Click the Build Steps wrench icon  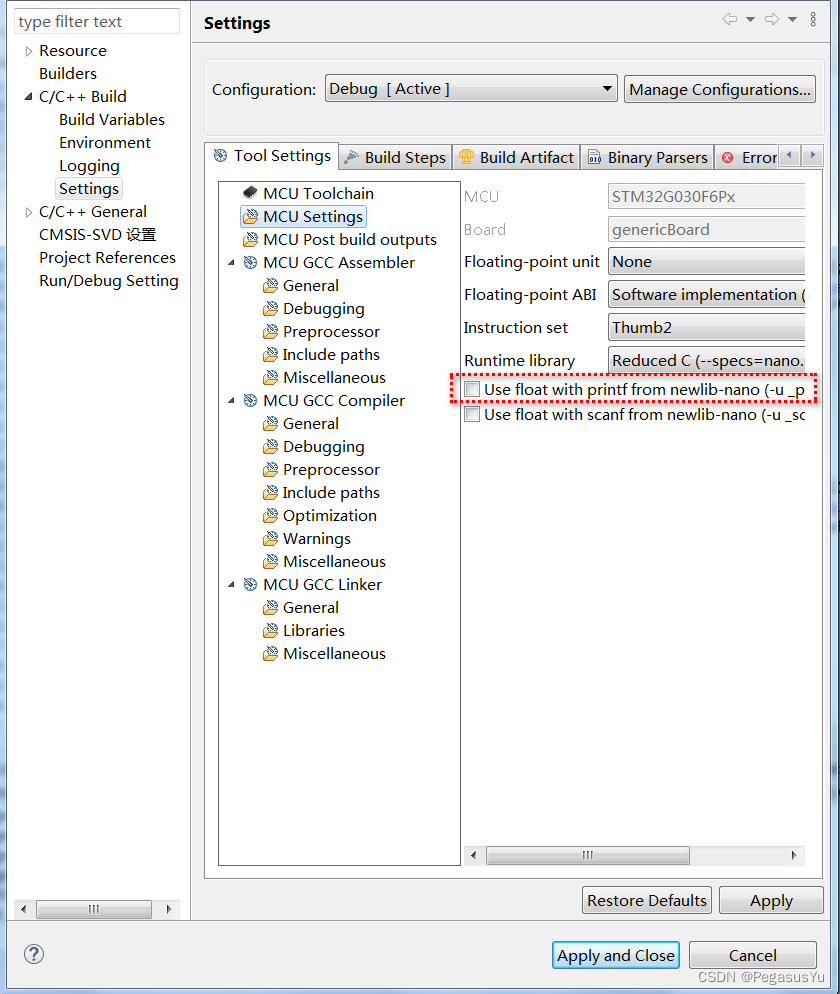tap(351, 157)
